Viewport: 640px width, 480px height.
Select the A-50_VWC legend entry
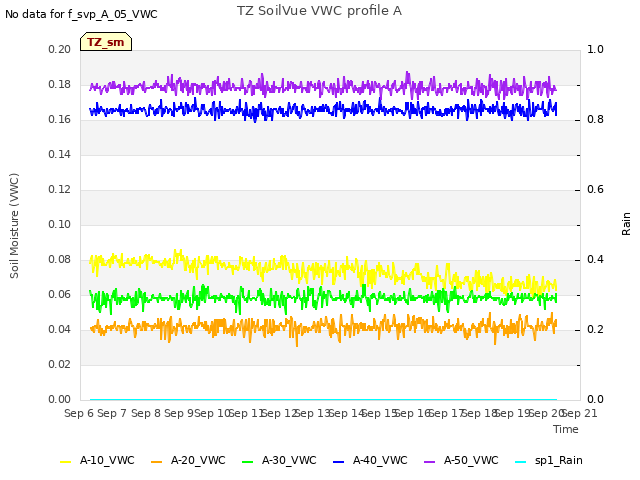461,460
